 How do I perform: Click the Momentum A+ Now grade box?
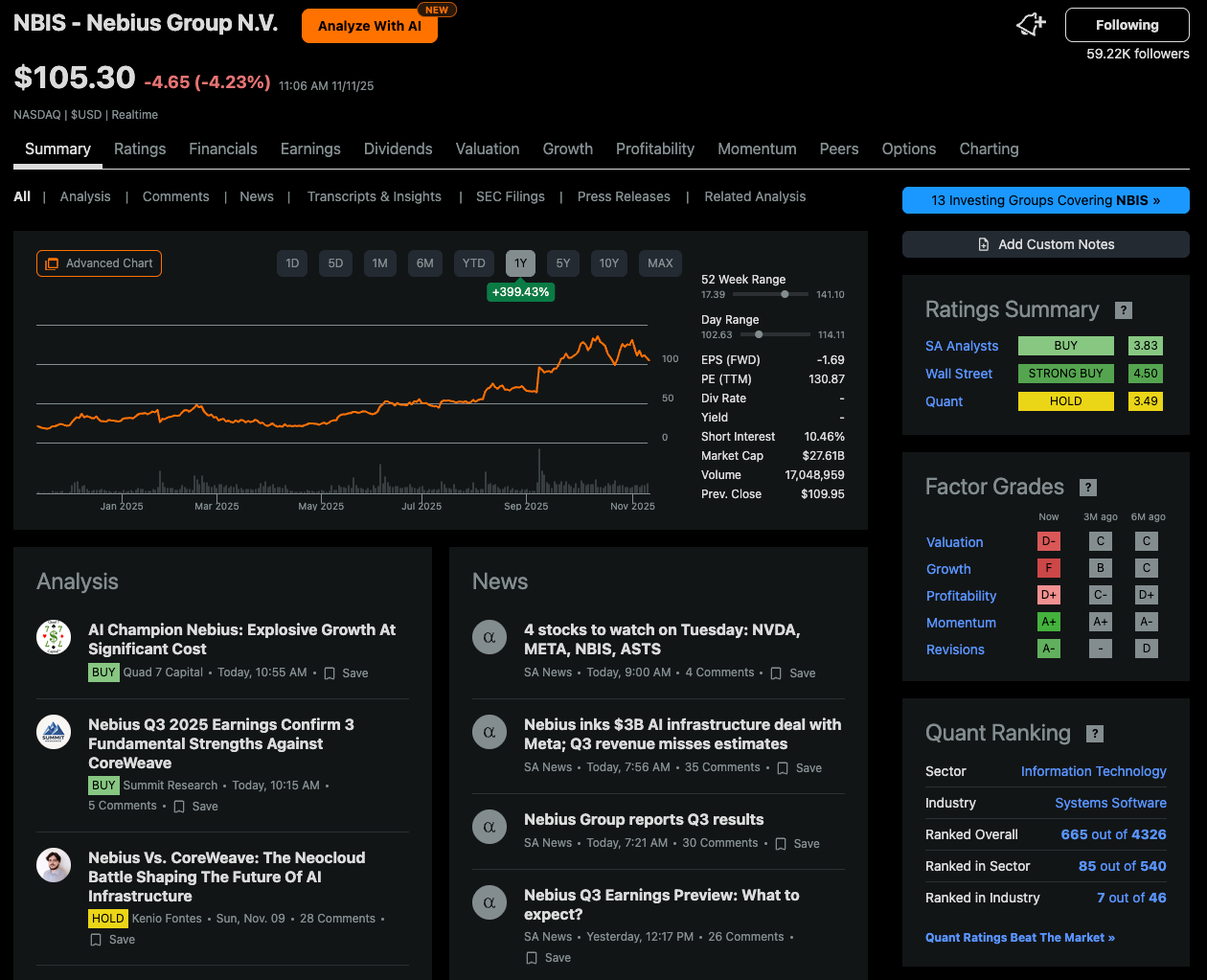click(1049, 622)
